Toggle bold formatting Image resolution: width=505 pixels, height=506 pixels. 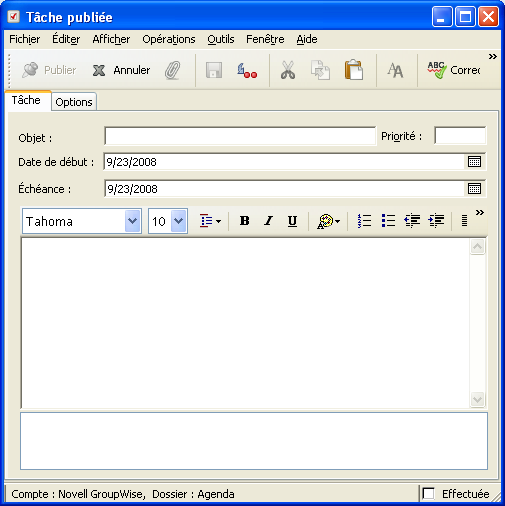click(x=245, y=221)
